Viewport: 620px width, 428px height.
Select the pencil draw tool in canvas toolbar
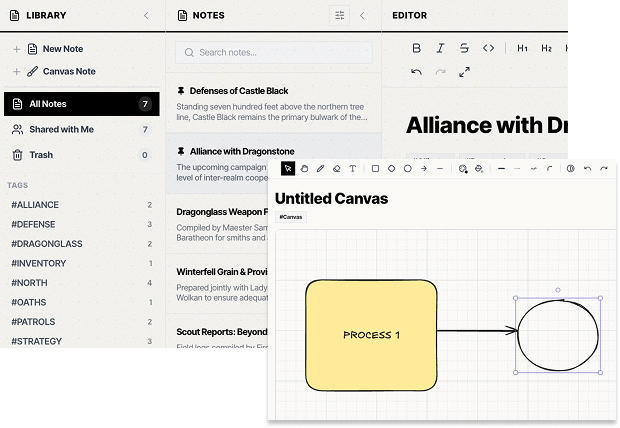click(320, 169)
